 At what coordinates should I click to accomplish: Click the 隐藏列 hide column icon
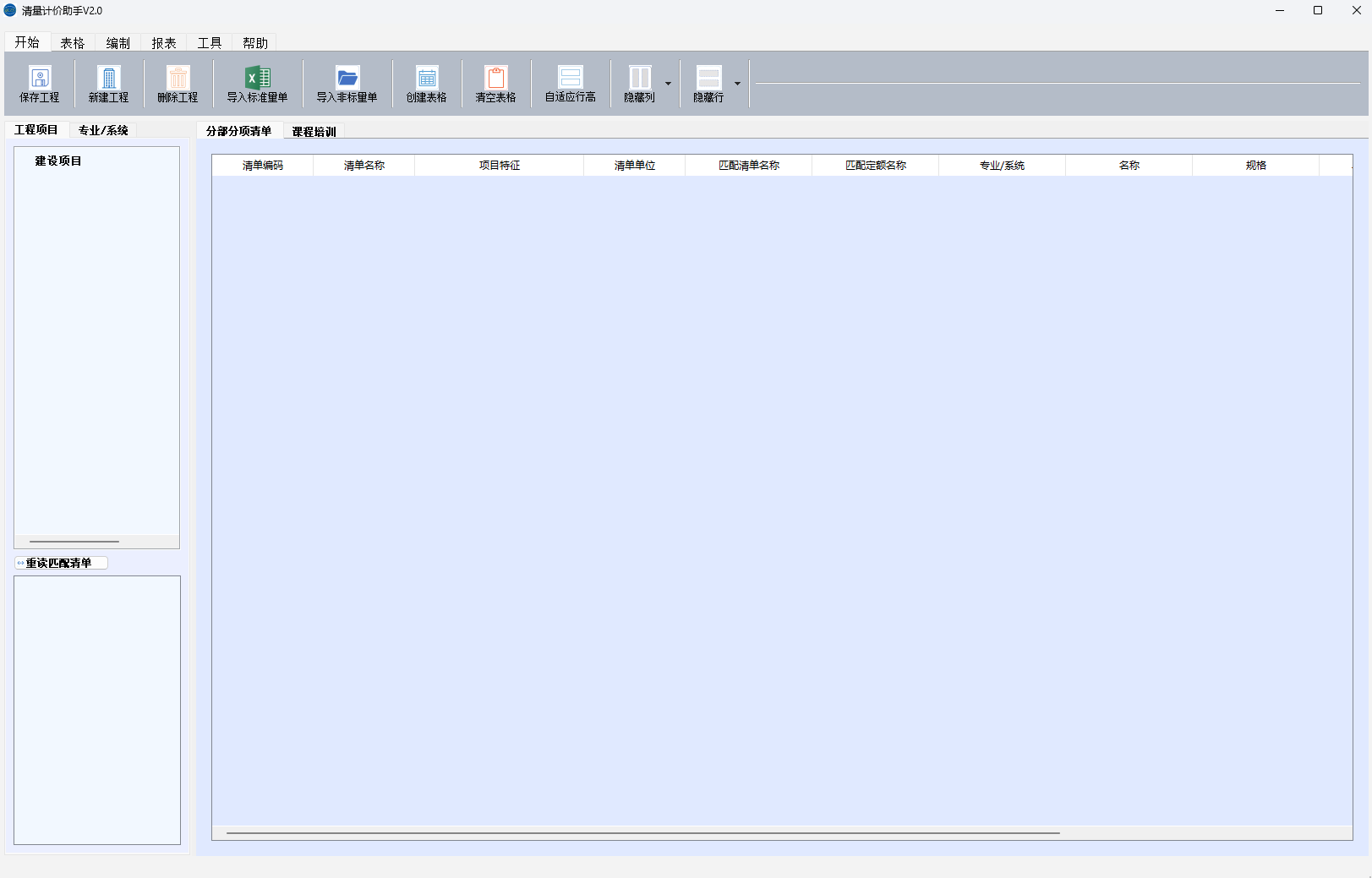pyautogui.click(x=640, y=78)
